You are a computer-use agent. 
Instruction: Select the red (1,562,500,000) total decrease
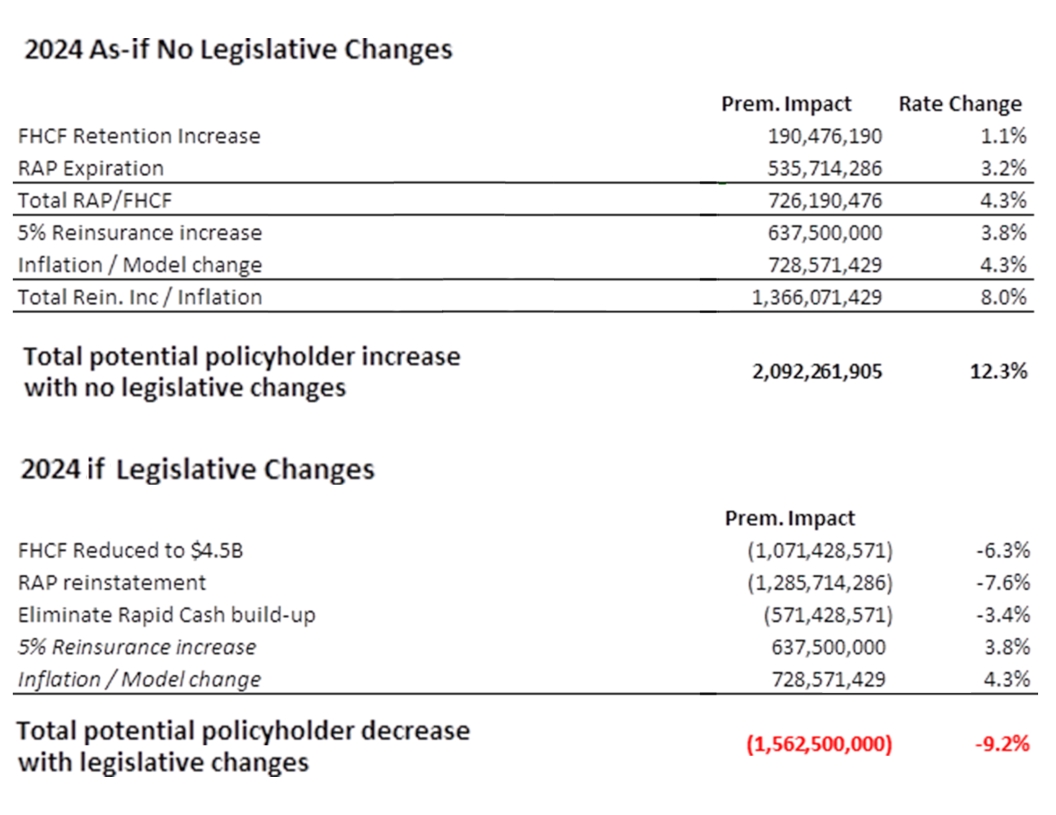click(818, 744)
